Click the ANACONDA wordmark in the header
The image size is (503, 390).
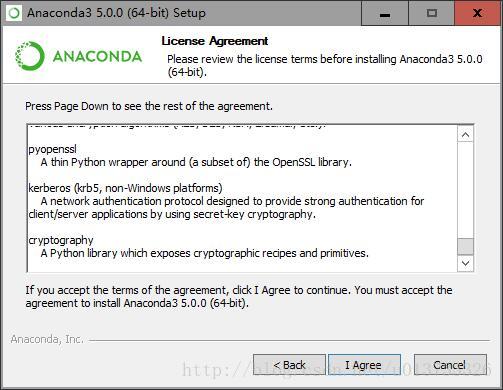(97, 56)
